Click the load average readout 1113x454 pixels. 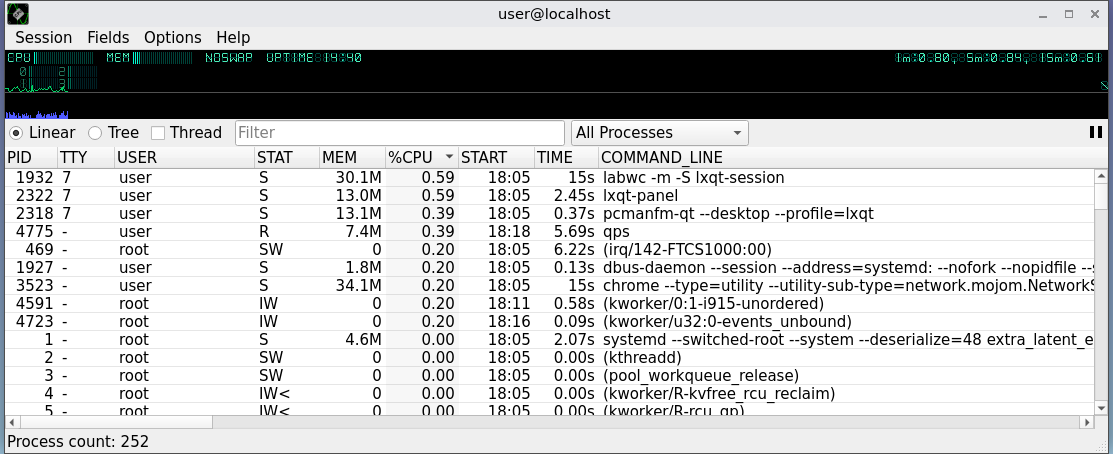point(999,58)
